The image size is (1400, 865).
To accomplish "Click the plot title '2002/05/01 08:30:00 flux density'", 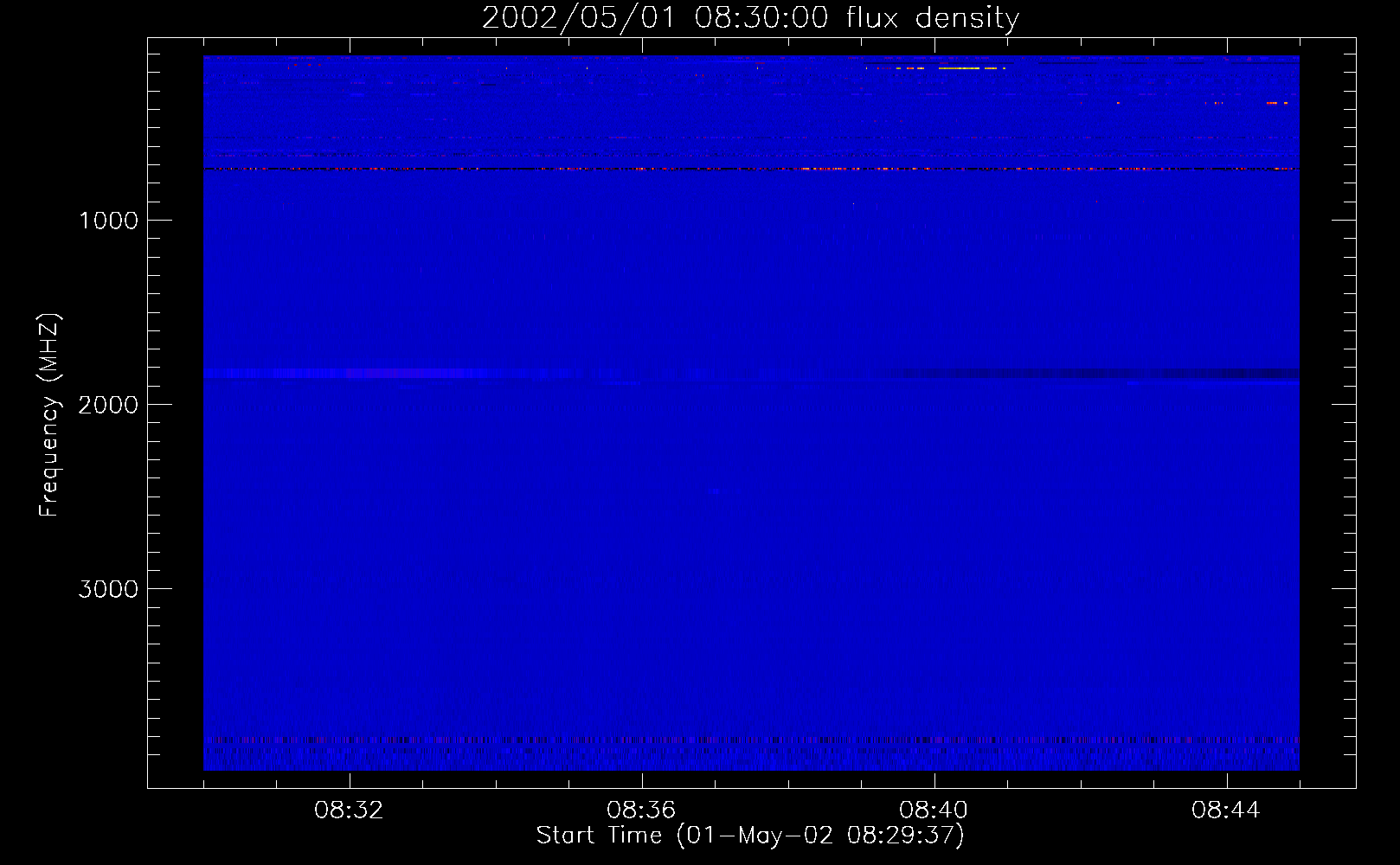I will coord(750,18).
